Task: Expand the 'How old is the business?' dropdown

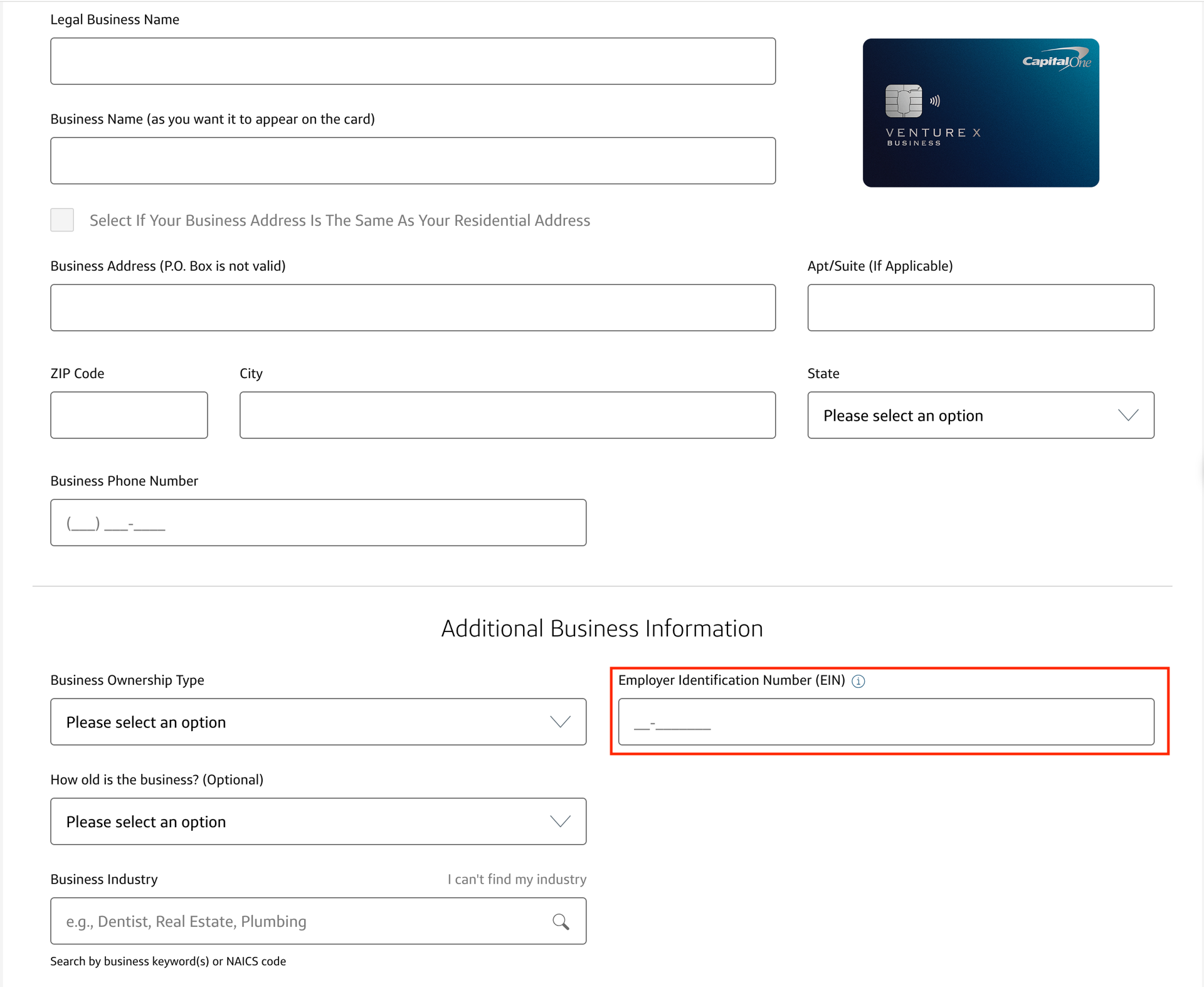Action: tap(318, 821)
